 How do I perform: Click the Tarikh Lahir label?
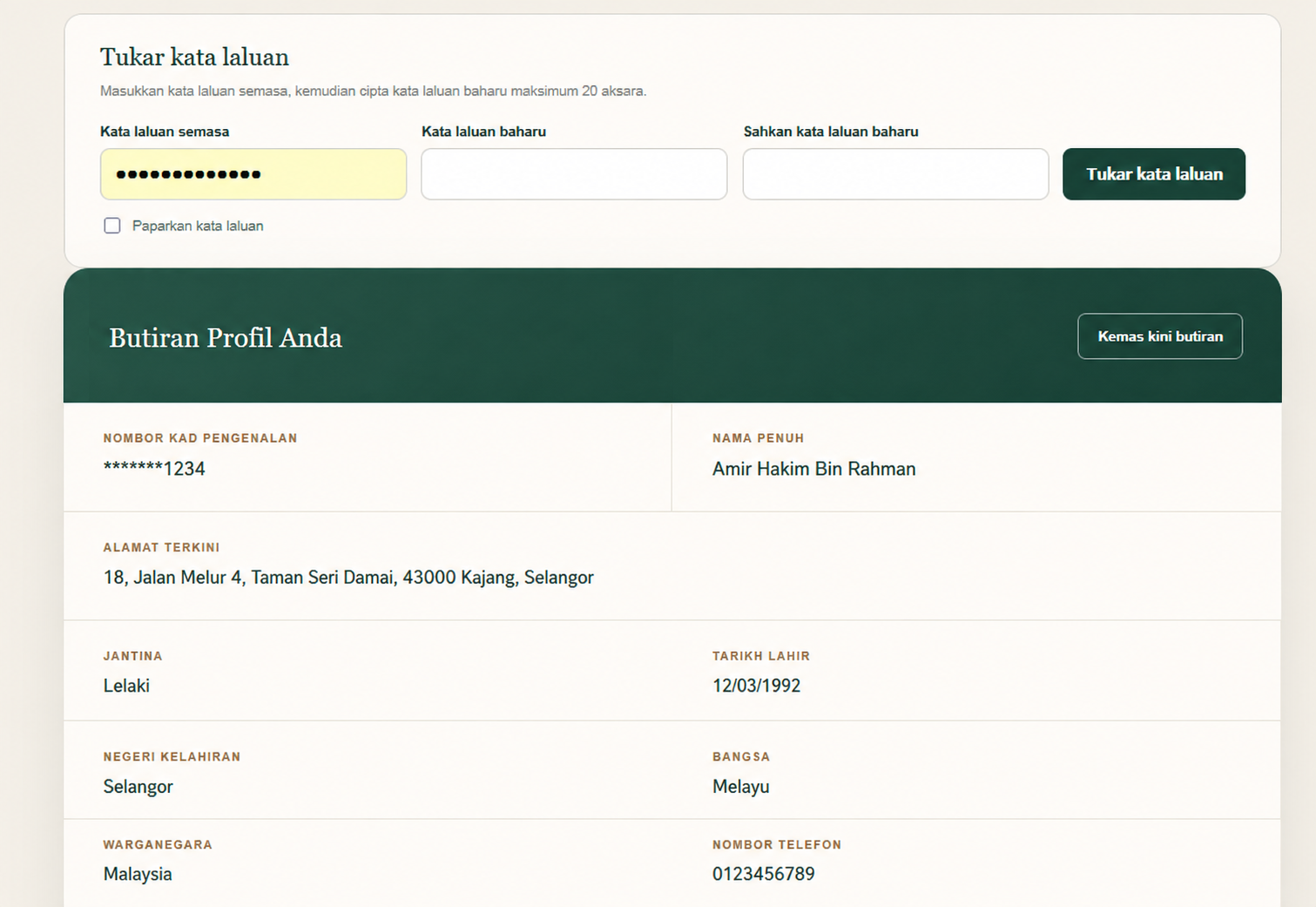point(761,656)
